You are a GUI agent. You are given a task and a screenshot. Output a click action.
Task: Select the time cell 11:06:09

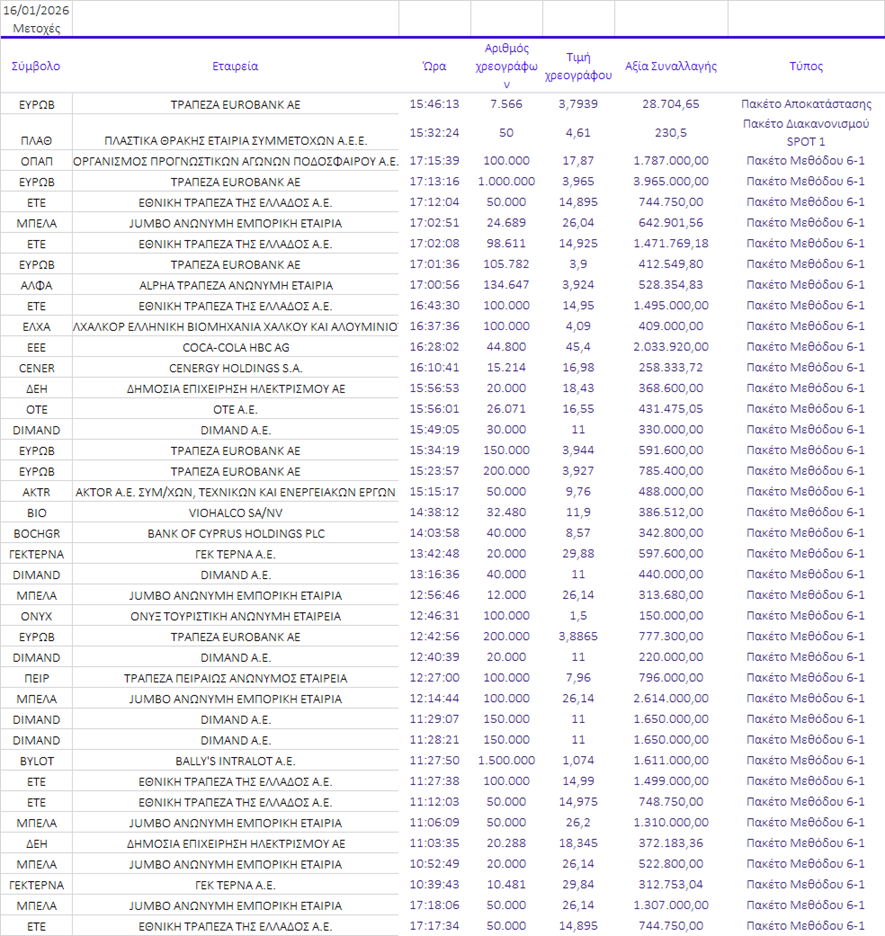[x=434, y=823]
